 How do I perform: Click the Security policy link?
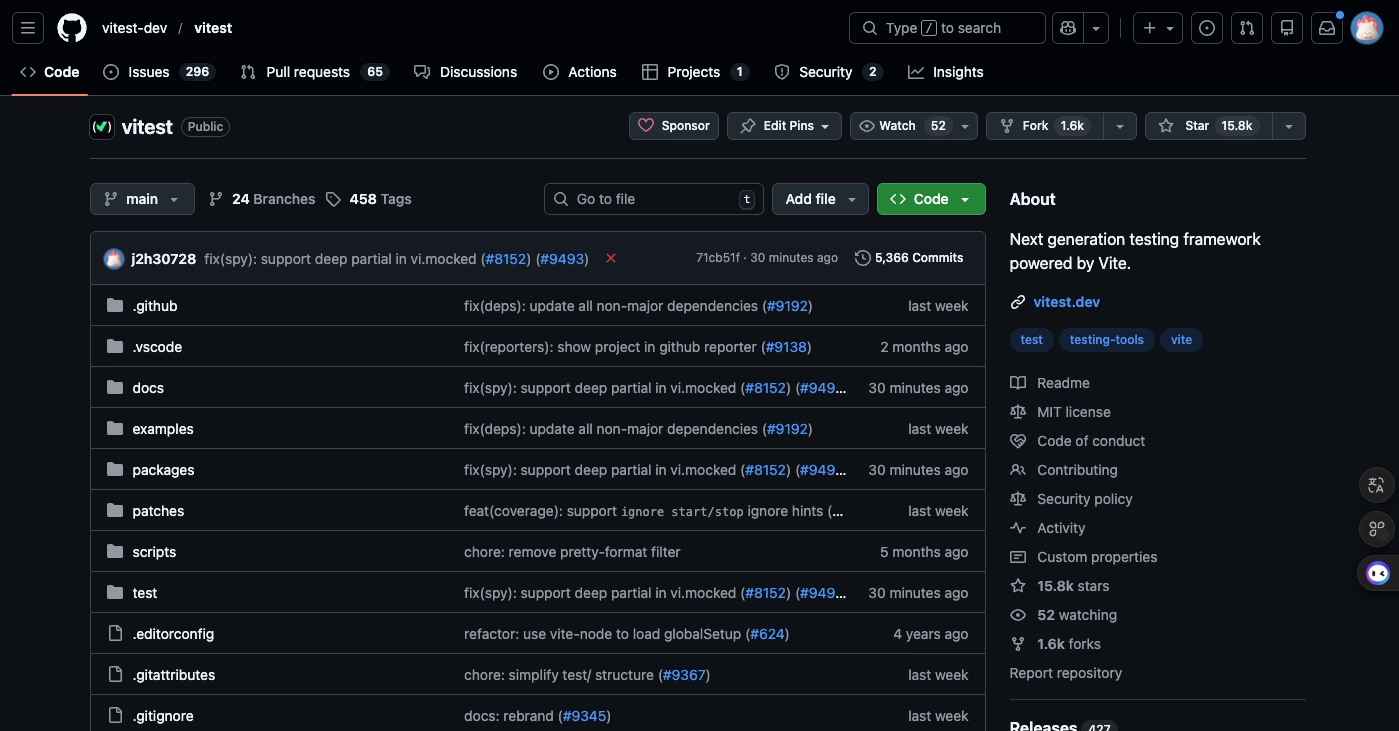[x=1085, y=499]
